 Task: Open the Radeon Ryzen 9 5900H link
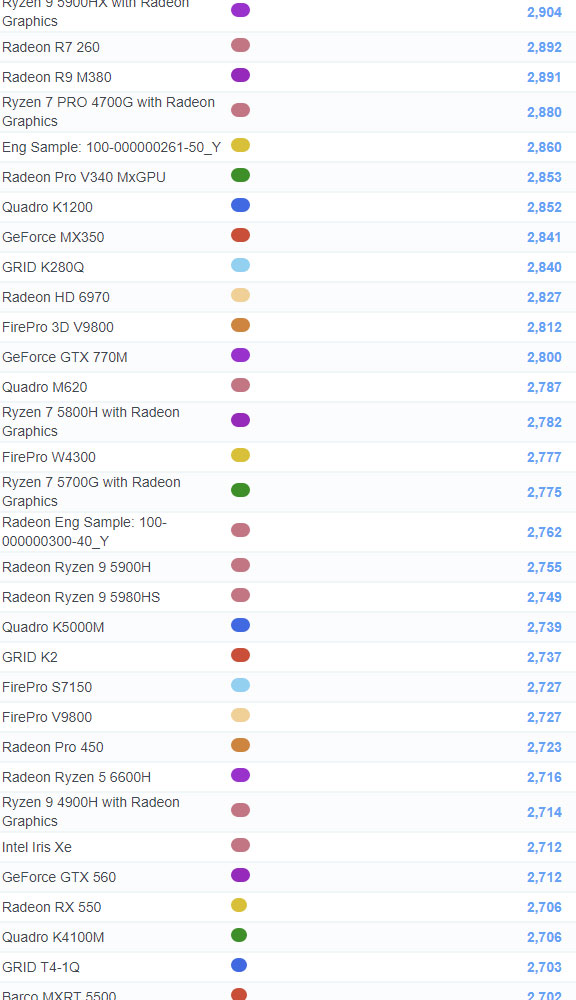tap(77, 568)
